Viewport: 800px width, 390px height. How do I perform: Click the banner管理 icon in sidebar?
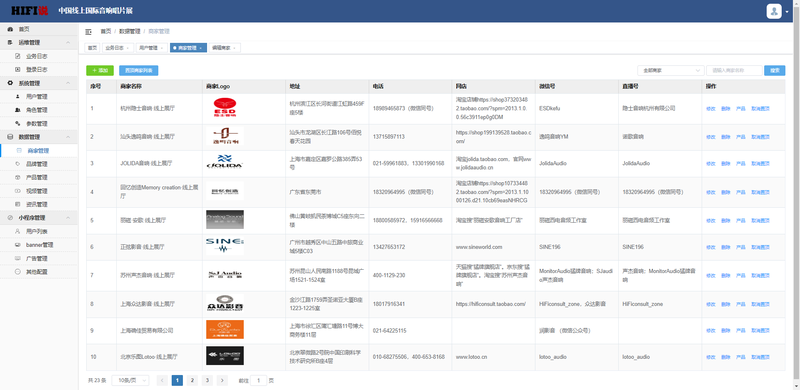pyautogui.click(x=18, y=245)
